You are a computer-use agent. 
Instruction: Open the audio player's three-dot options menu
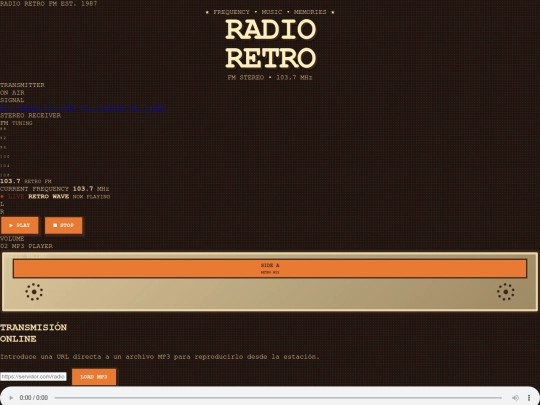[x=529, y=398]
